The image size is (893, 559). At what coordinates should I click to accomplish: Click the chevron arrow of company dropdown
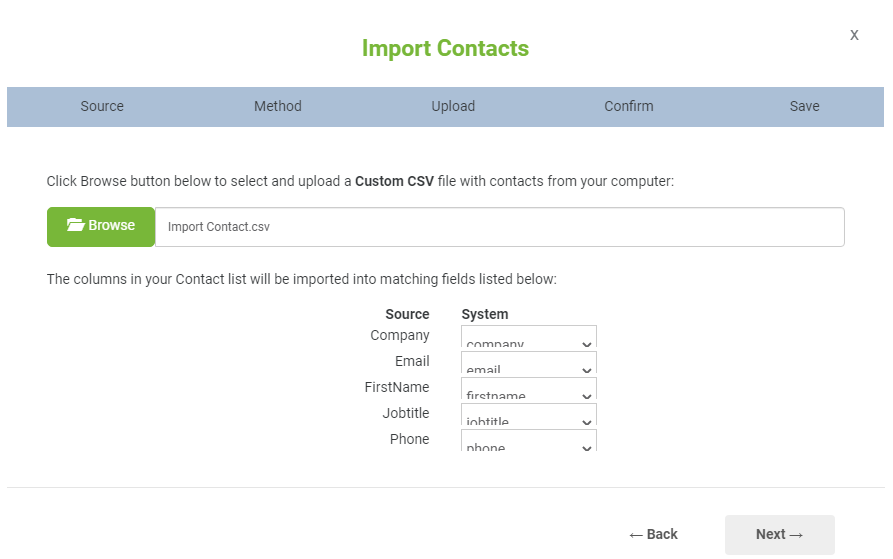(587, 344)
